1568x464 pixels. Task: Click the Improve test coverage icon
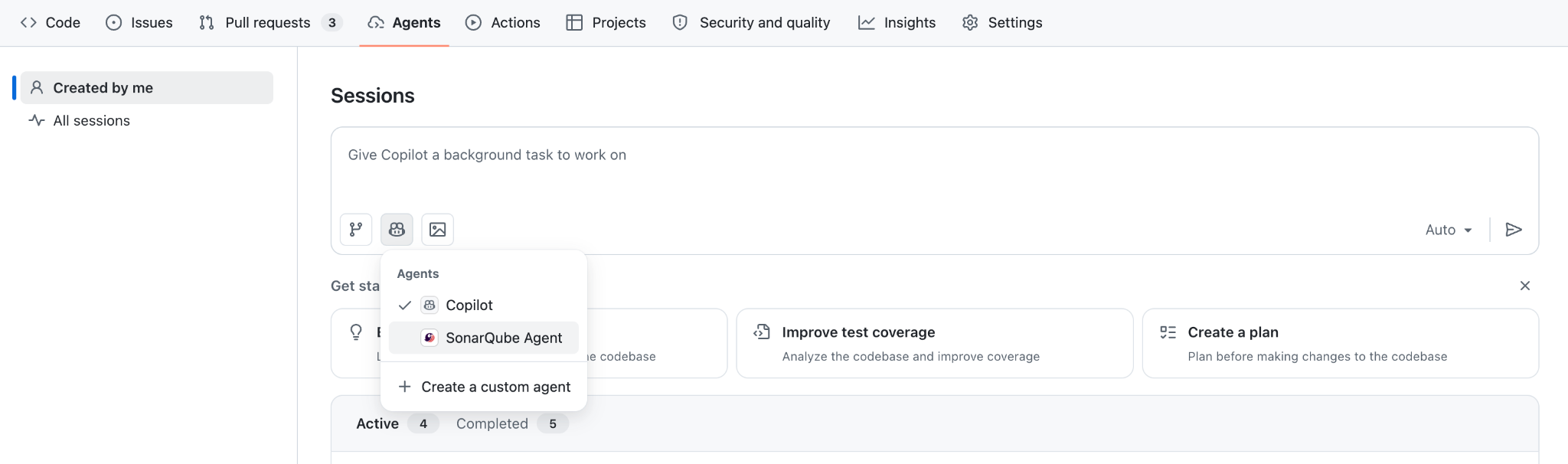tap(762, 332)
